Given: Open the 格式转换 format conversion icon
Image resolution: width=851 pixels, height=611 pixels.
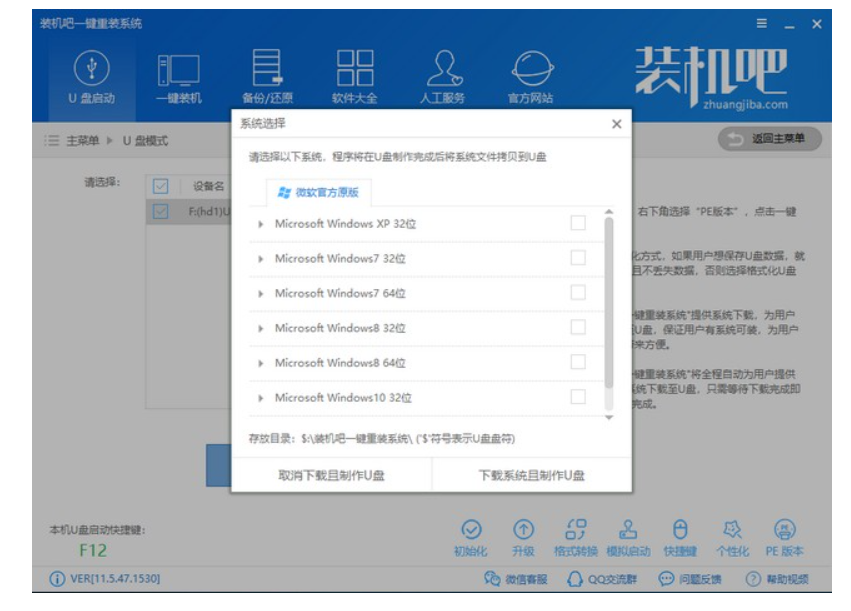Looking at the screenshot, I should [575, 538].
